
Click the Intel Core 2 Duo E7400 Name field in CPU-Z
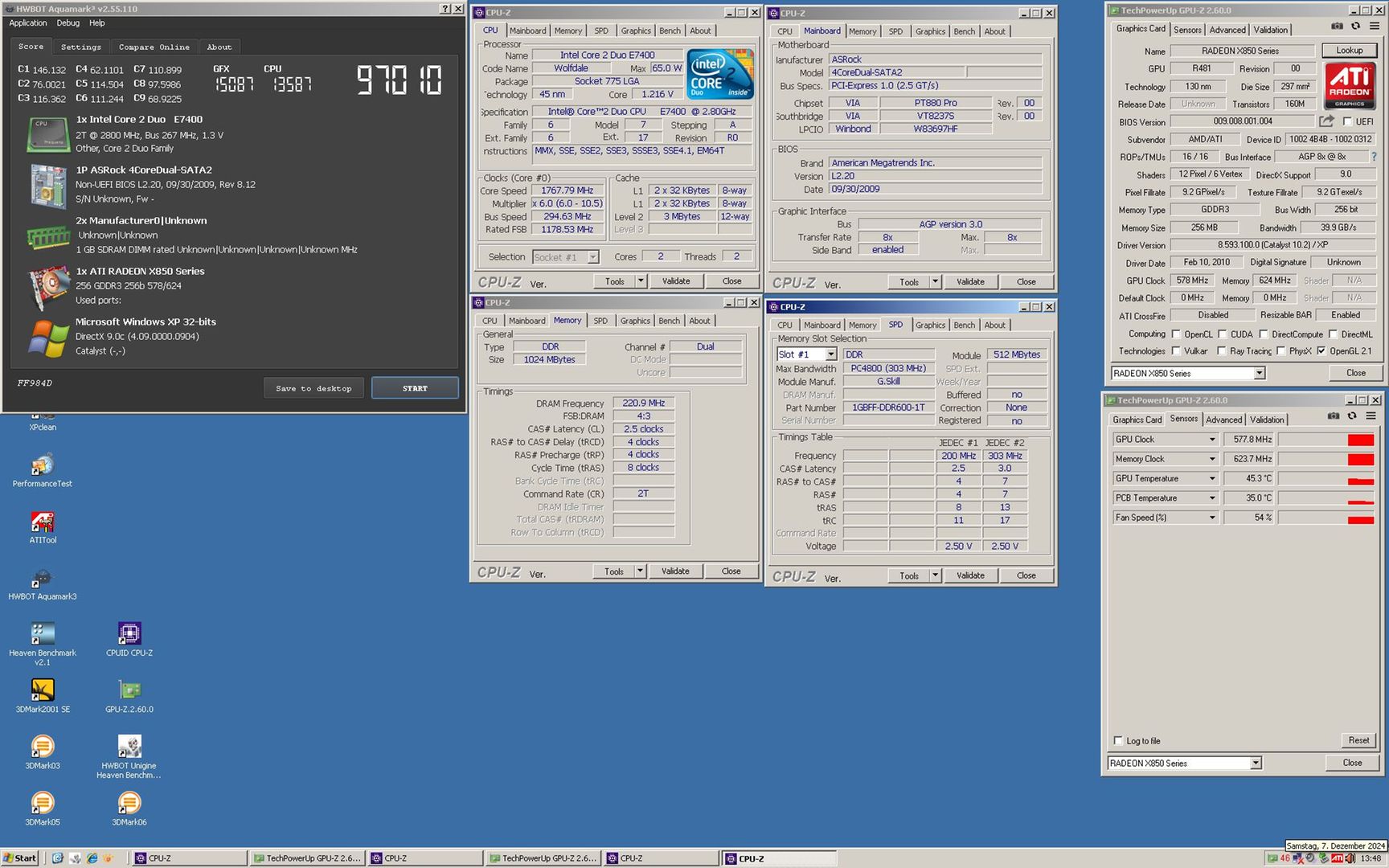[x=608, y=55]
